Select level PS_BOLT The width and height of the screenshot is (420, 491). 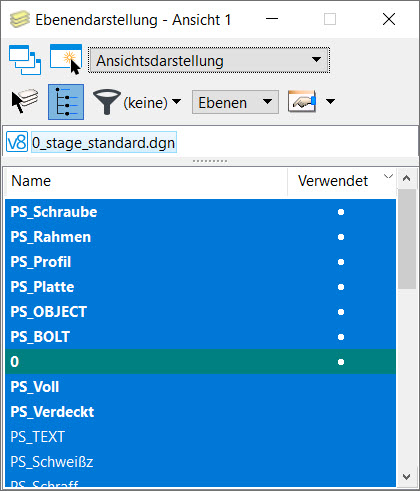point(200,337)
